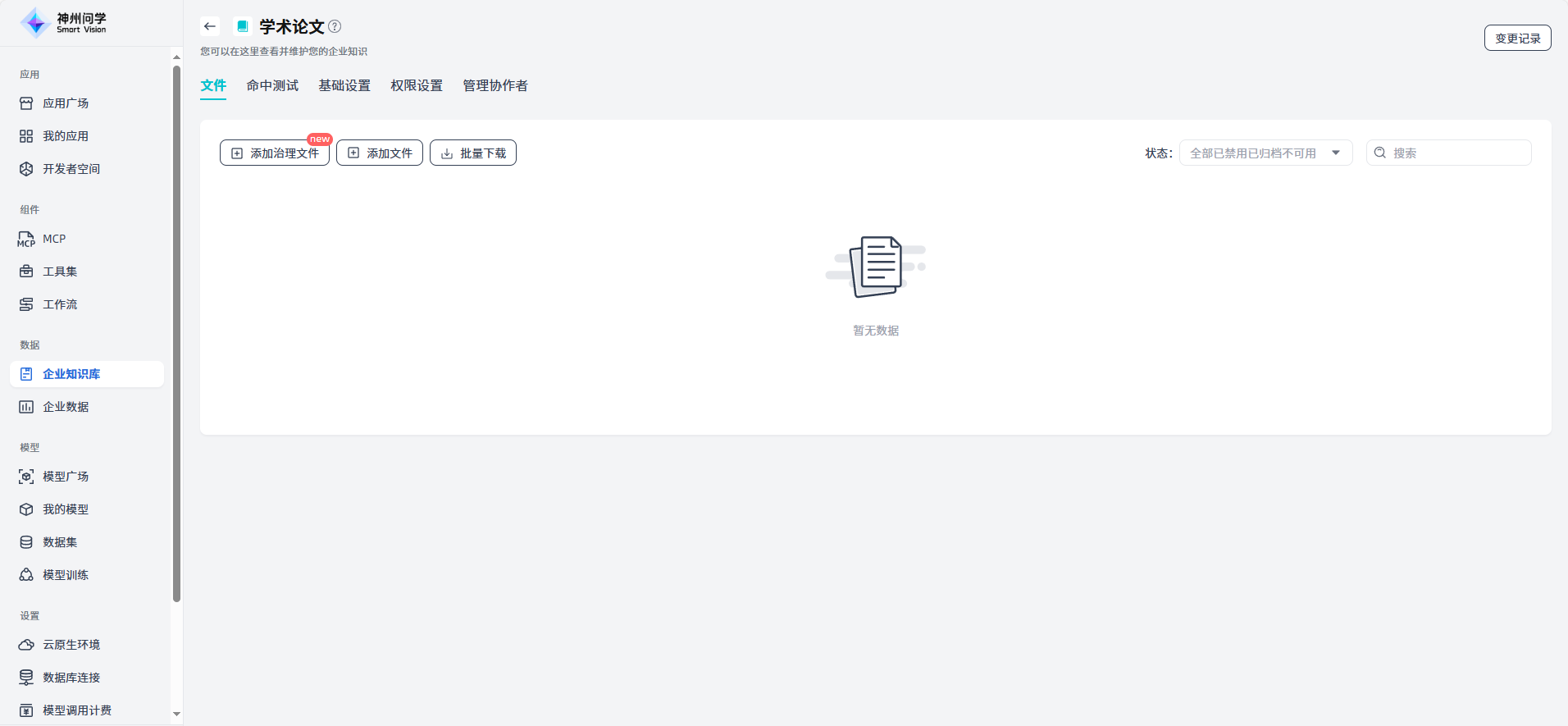Expand the 状态 filter dropdown
Screen dimensions: 1568x726
pyautogui.click(x=1253, y=153)
